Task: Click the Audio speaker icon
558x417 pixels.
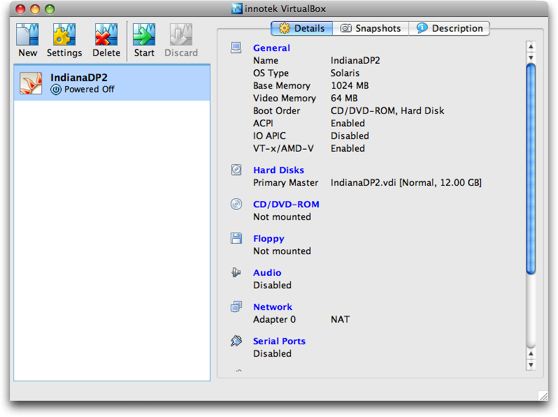Action: (x=236, y=272)
